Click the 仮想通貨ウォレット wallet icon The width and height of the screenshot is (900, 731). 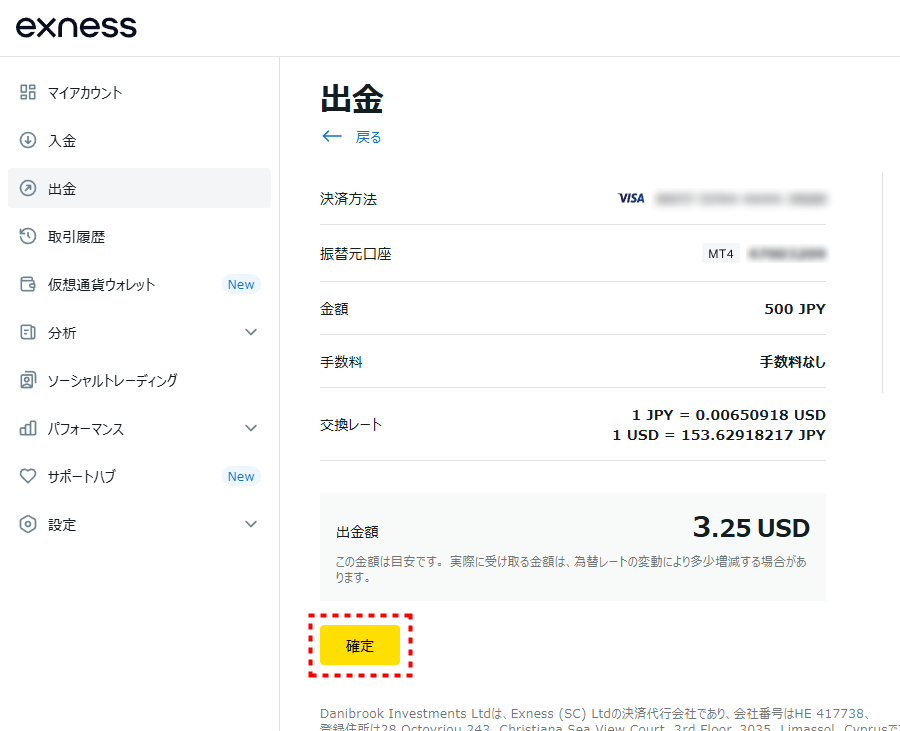28,284
